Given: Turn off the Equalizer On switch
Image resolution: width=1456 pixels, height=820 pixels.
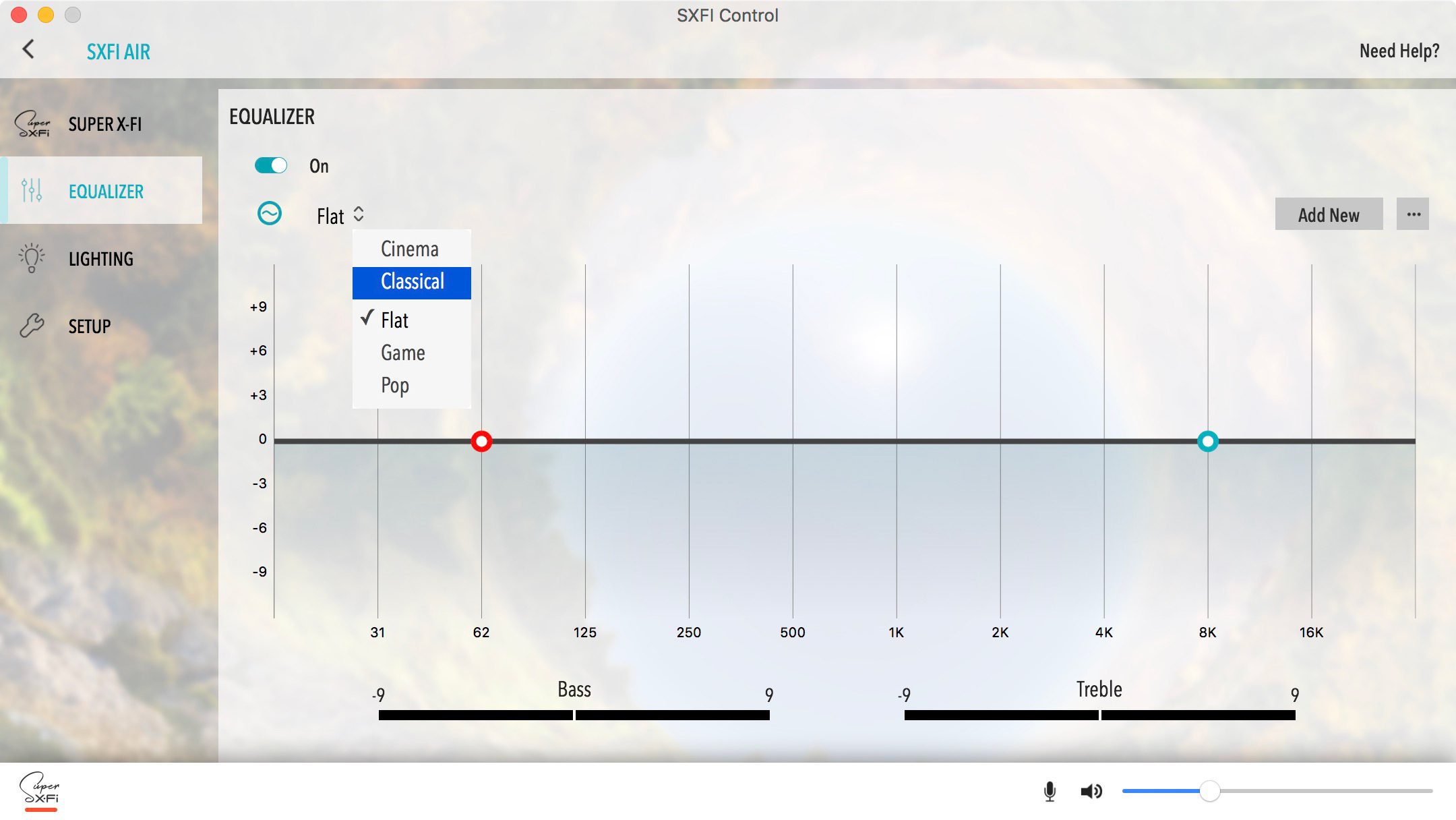Looking at the screenshot, I should [x=271, y=166].
